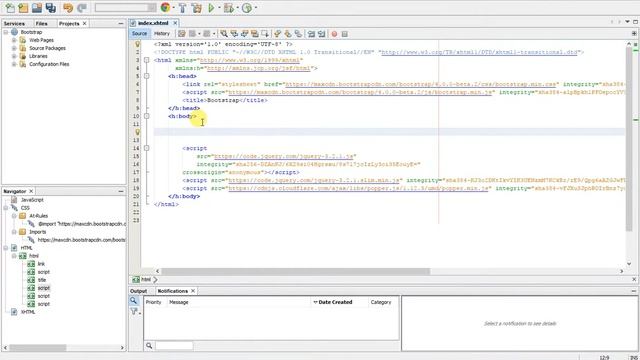Viewport: 640px width, 360px height.
Task: Click the Open Project toolbar icon
Action: (x=37, y=7)
